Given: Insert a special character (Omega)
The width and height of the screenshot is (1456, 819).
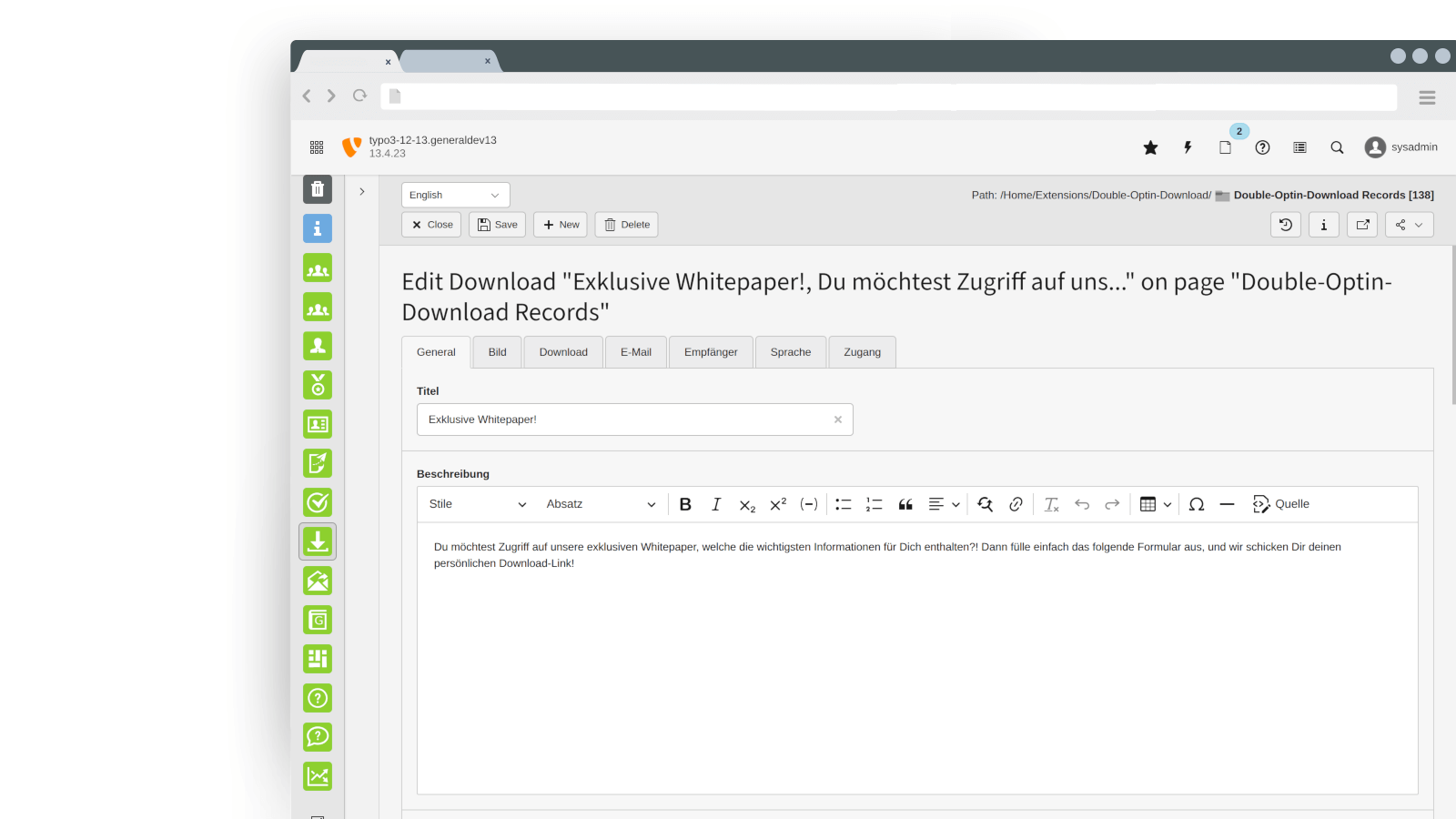Looking at the screenshot, I should pos(1197,504).
